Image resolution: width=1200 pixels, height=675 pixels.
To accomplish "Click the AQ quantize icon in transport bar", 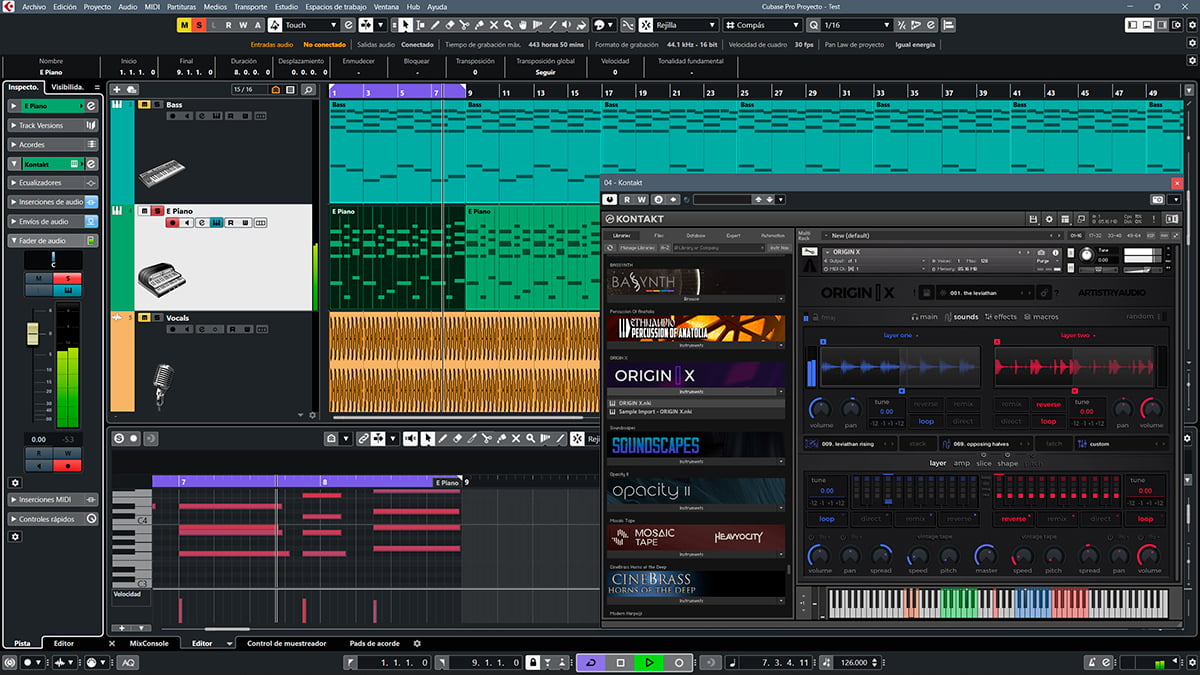I will tap(129, 662).
